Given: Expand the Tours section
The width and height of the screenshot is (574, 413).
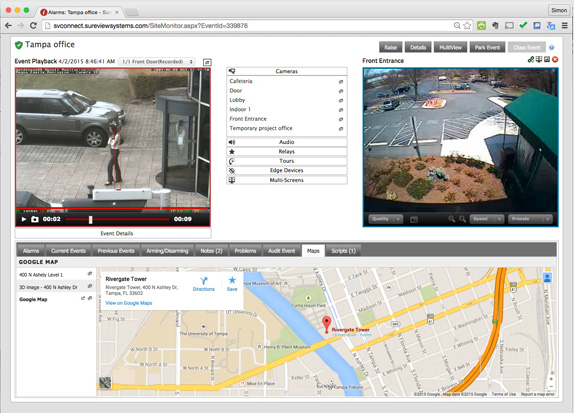Looking at the screenshot, I should pos(287,161).
